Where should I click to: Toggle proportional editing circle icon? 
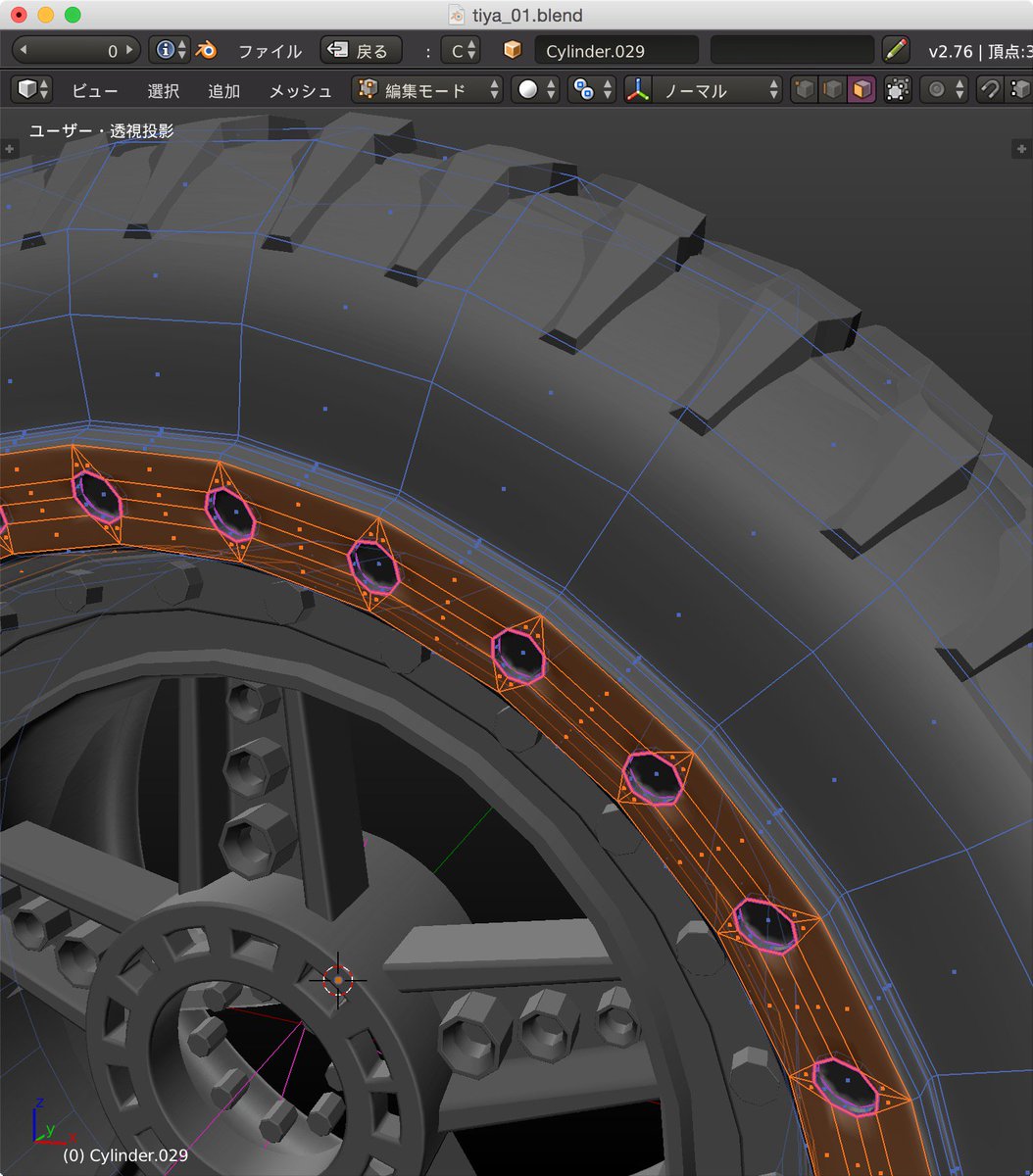coord(944,90)
